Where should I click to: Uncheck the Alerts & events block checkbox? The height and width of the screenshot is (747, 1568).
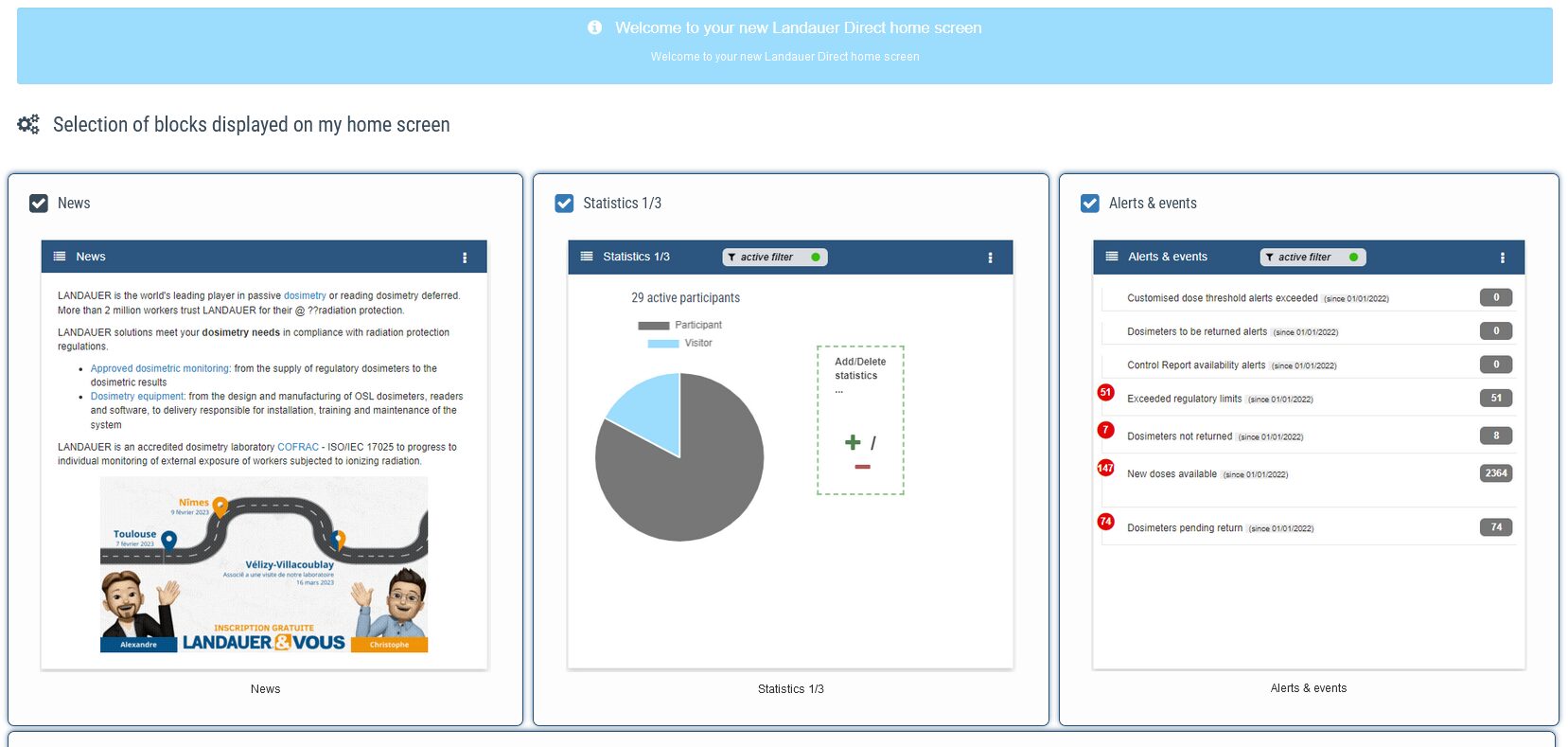1090,204
